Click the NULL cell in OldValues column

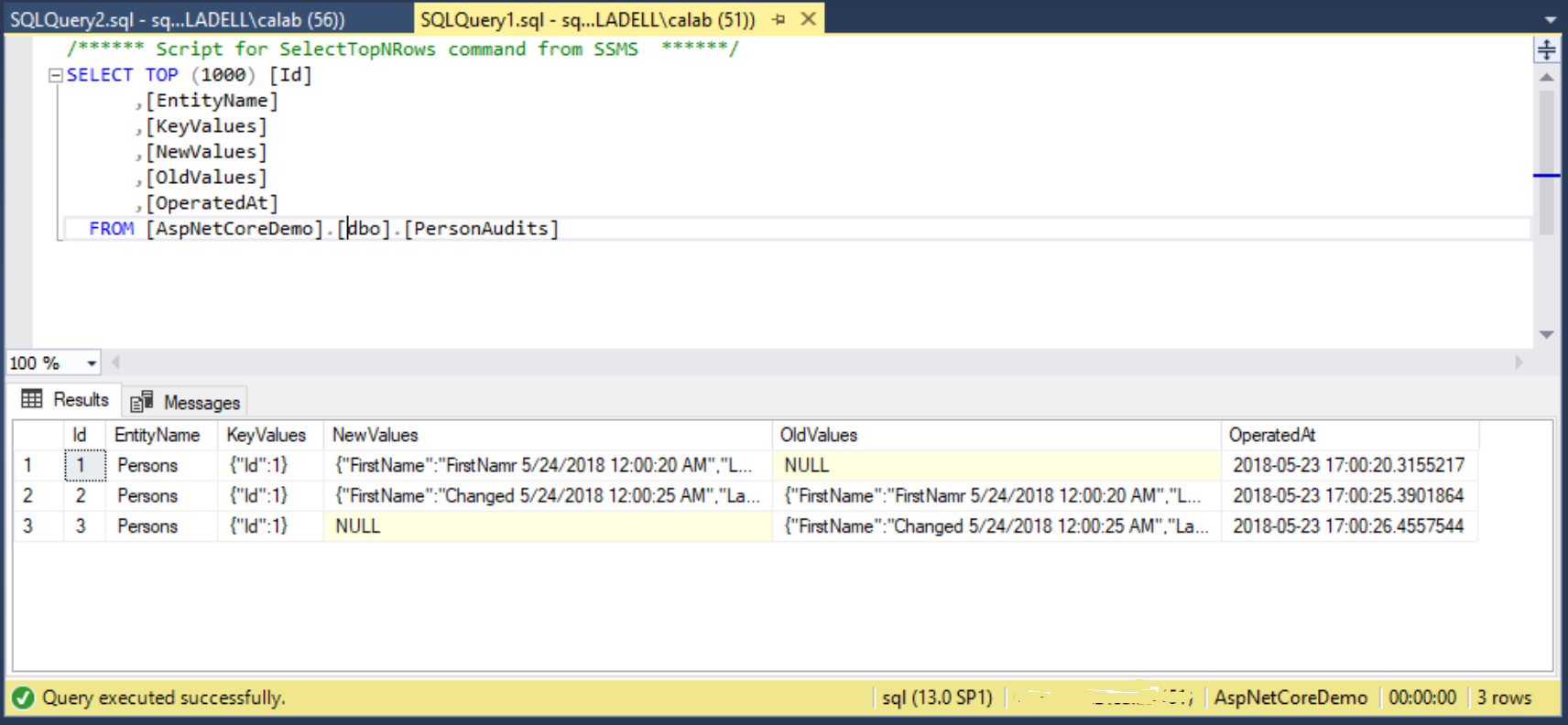pos(996,465)
